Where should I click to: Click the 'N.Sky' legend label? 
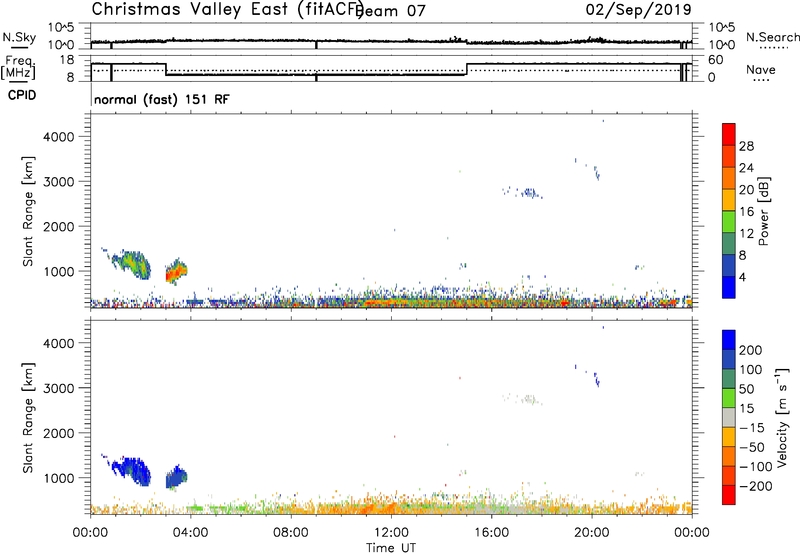point(19,37)
